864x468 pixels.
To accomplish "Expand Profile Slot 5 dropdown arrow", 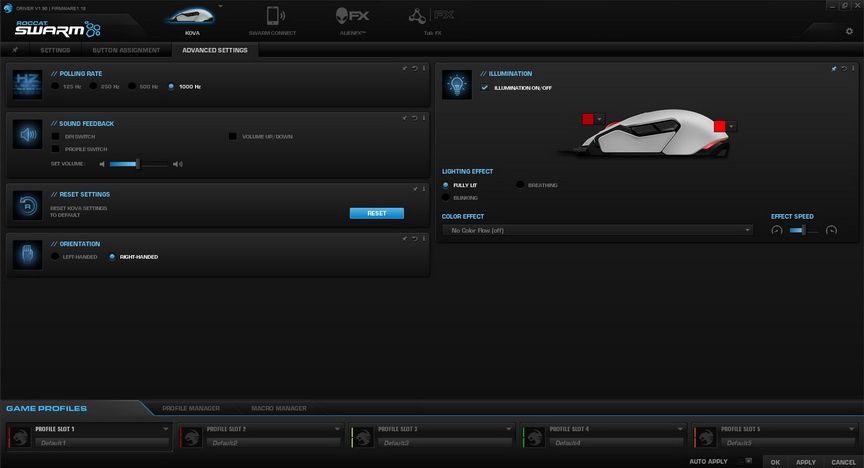I will pos(851,429).
